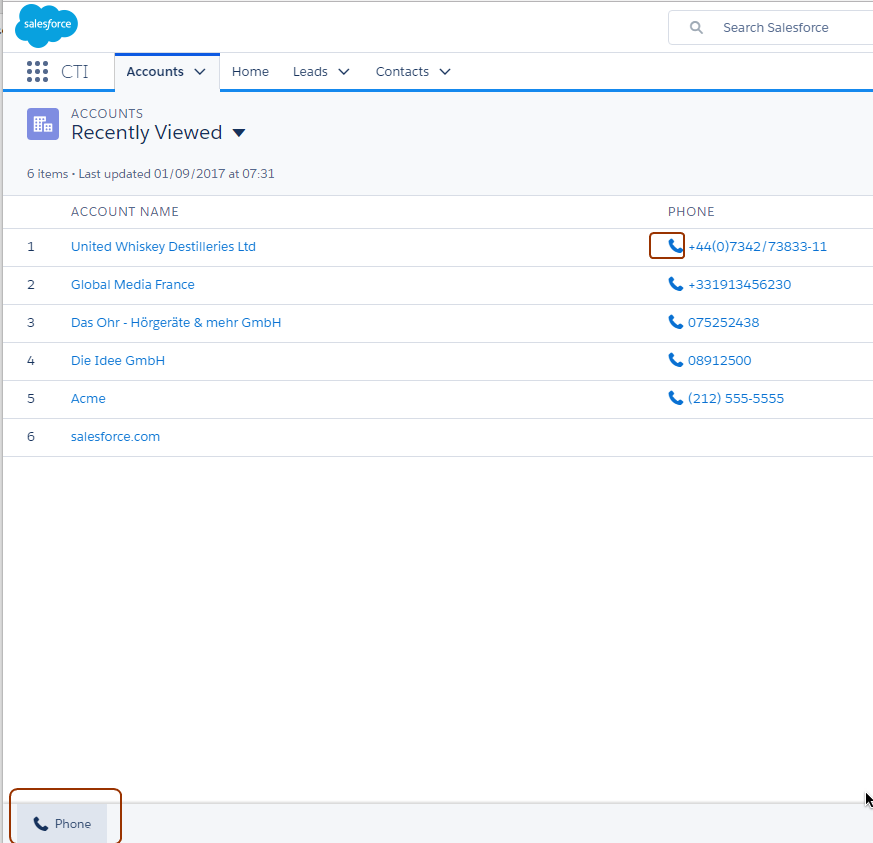Click the Phone column header
This screenshot has width=873, height=843.
[x=691, y=212]
